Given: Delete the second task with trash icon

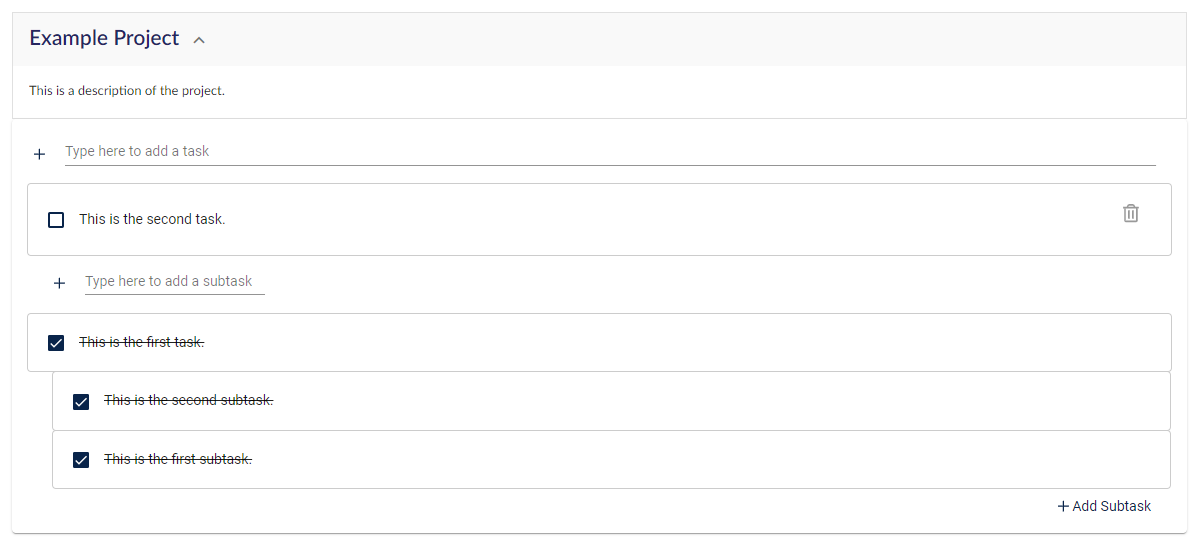Looking at the screenshot, I should pyautogui.click(x=1131, y=213).
